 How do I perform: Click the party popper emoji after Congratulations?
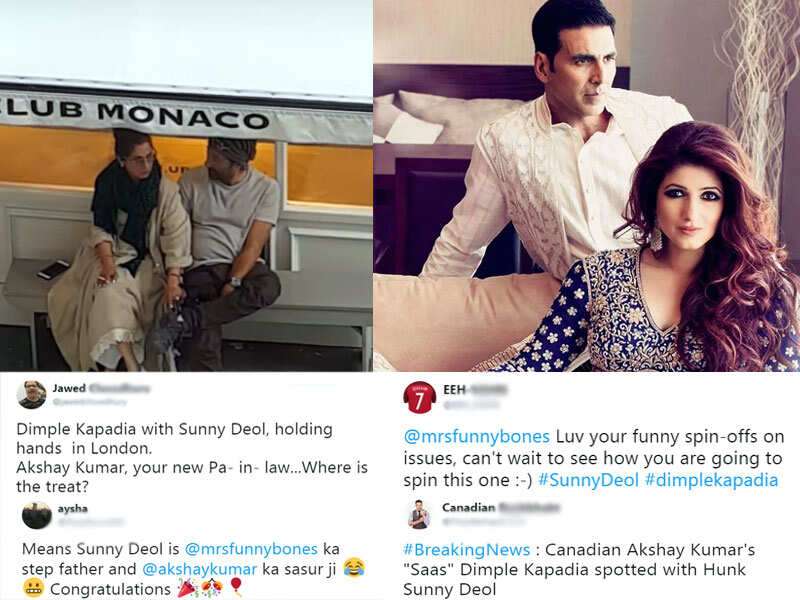pyautogui.click(x=187, y=588)
